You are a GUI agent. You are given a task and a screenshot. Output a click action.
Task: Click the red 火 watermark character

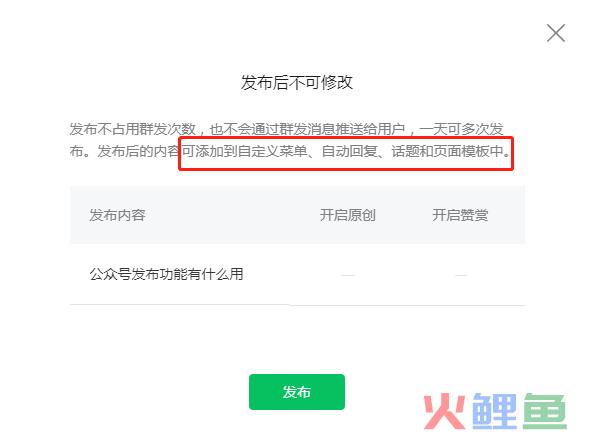click(444, 411)
